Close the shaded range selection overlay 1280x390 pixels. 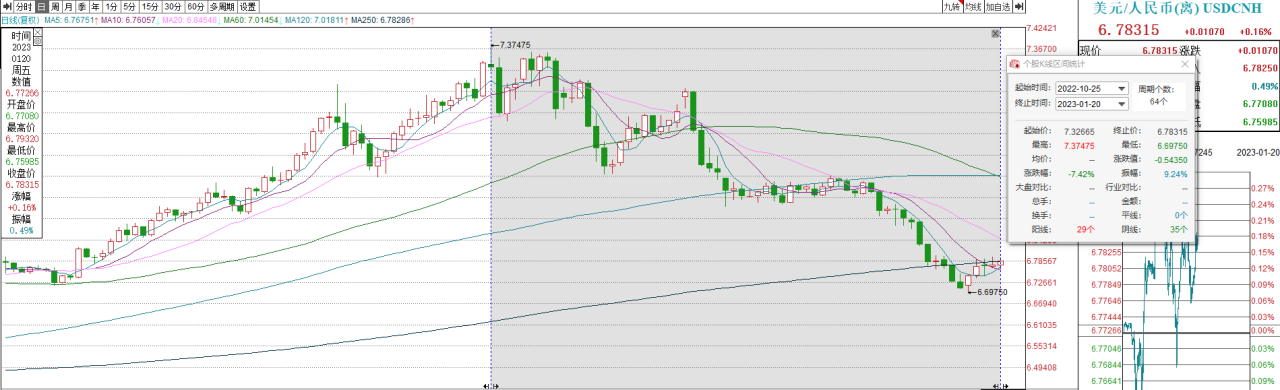click(x=995, y=33)
